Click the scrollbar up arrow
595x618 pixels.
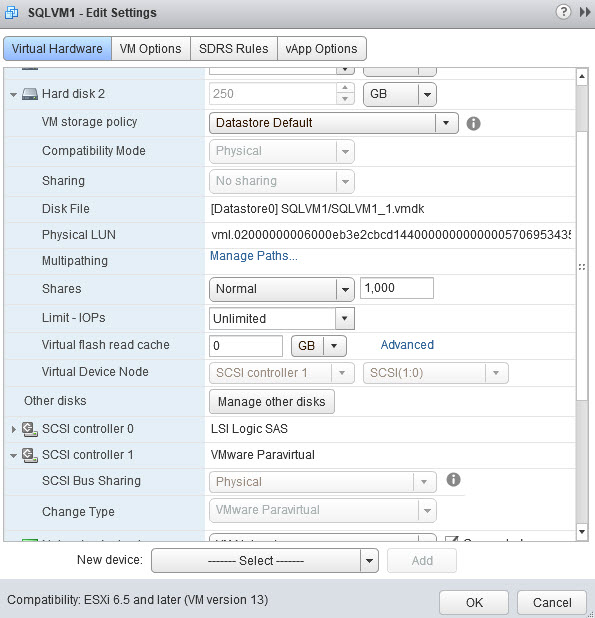[582, 77]
